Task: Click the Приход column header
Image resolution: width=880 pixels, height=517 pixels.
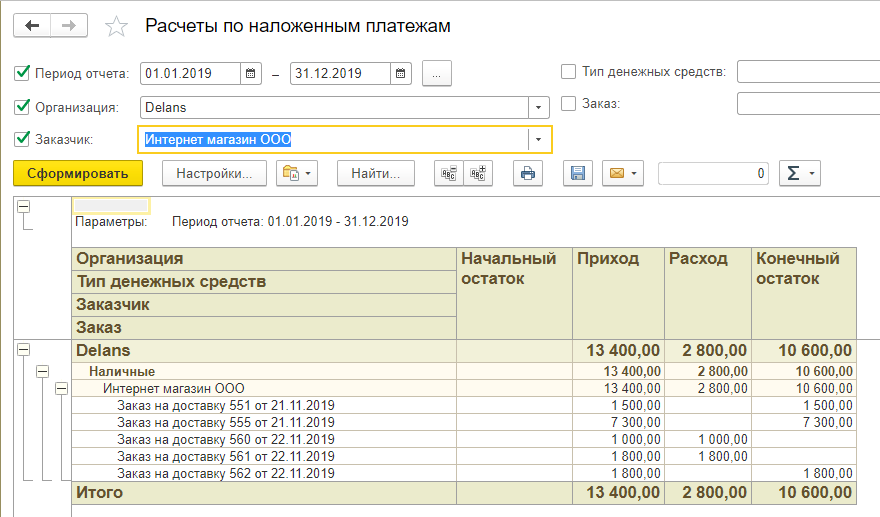Action: pos(618,294)
